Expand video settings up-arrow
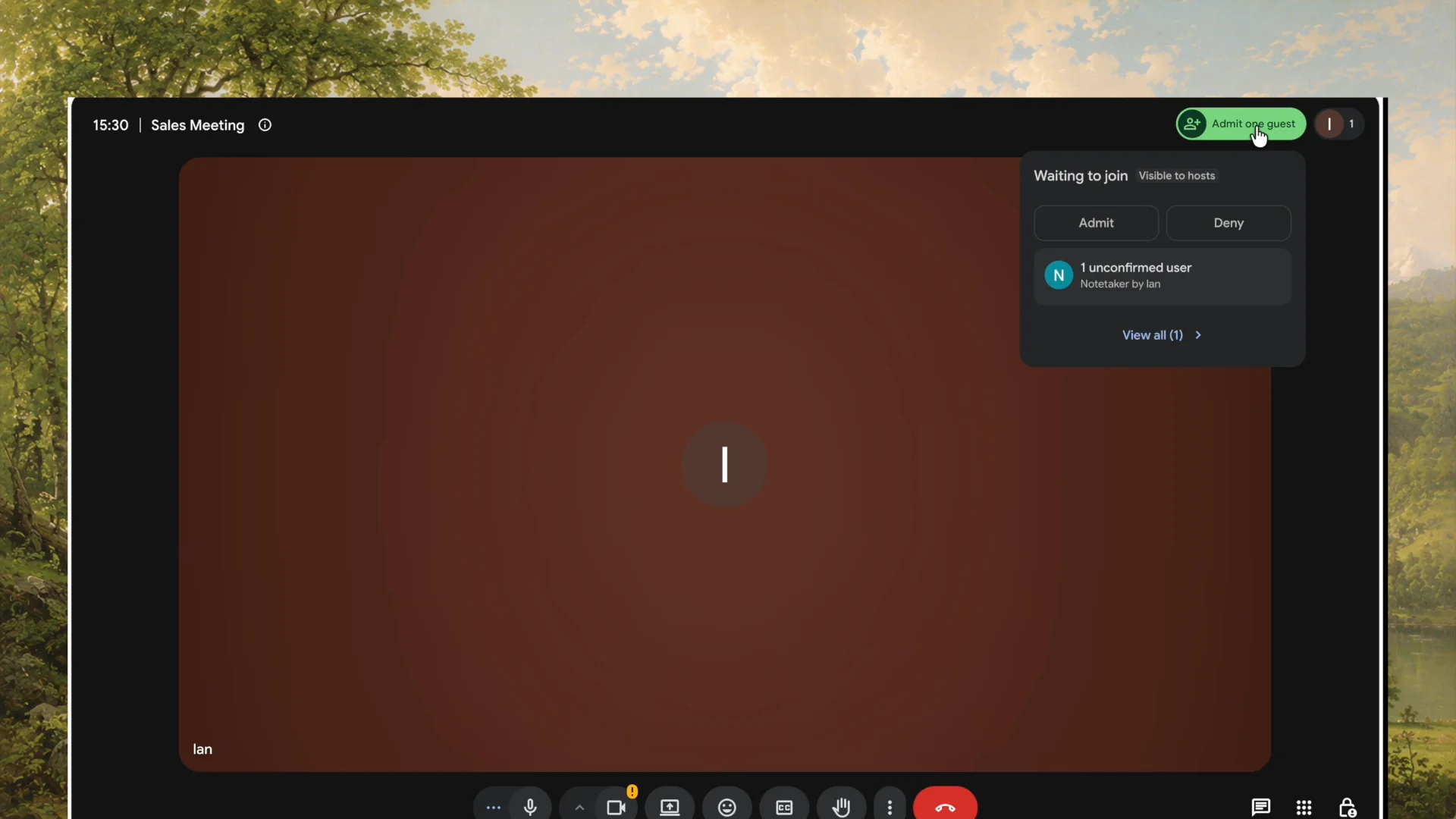The image size is (1456, 819). click(x=579, y=808)
